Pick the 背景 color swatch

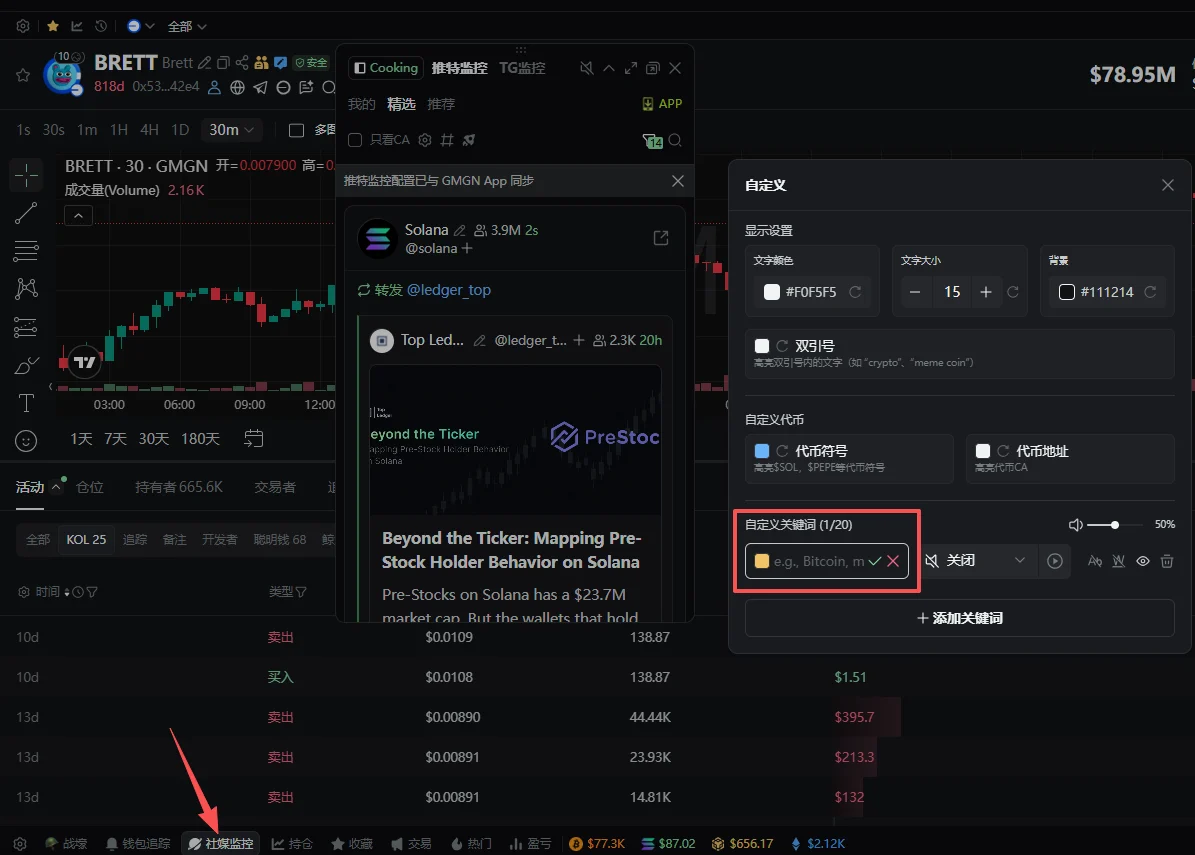coord(1067,292)
